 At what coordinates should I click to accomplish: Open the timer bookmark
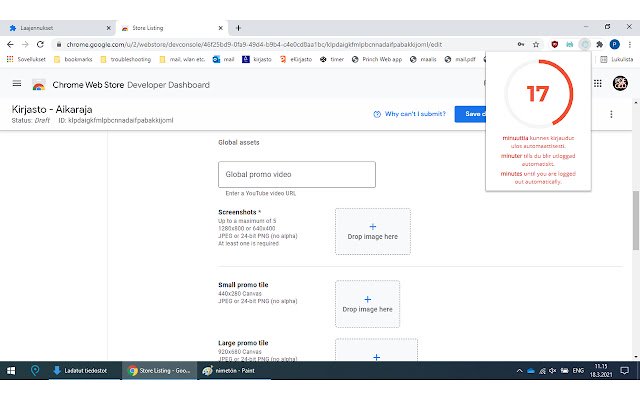[332, 59]
